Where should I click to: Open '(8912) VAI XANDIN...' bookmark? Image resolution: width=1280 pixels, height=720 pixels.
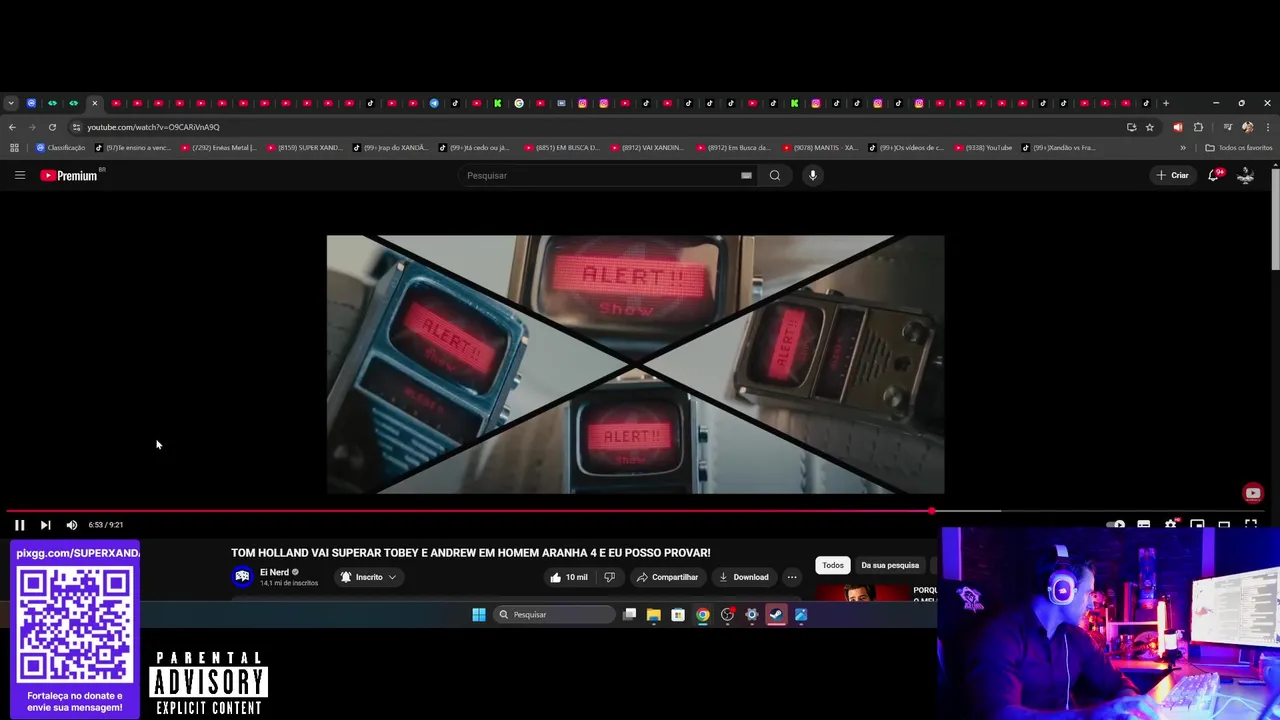point(647,148)
